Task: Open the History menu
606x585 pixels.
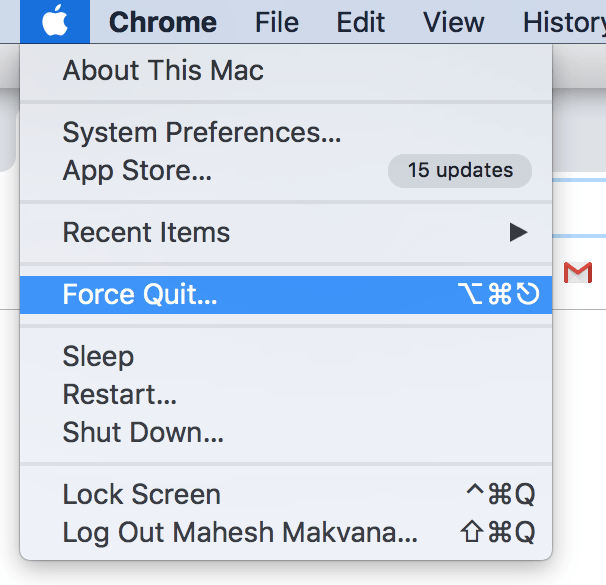Action: pyautogui.click(x=564, y=22)
